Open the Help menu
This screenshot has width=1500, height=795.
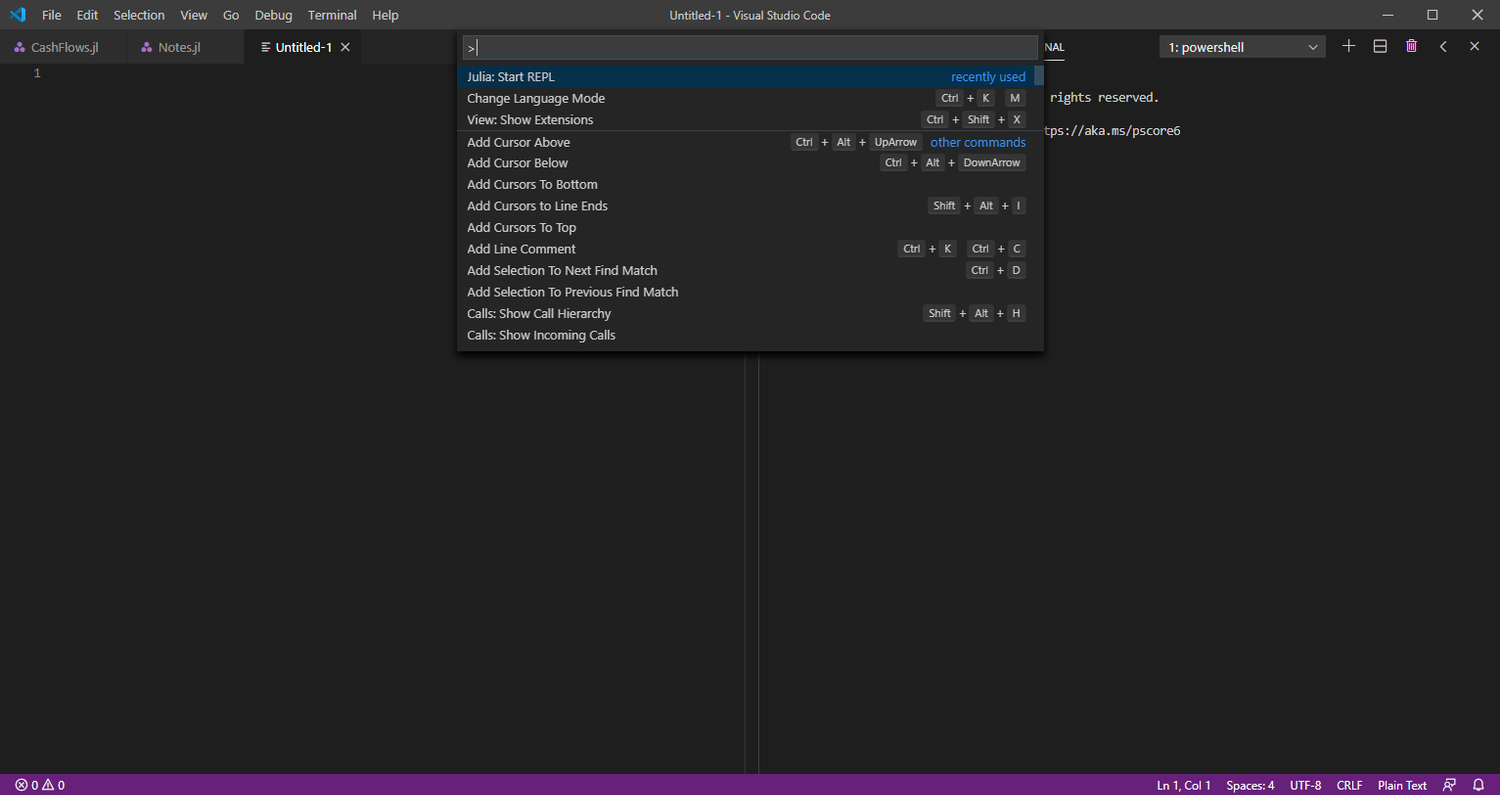tap(385, 15)
